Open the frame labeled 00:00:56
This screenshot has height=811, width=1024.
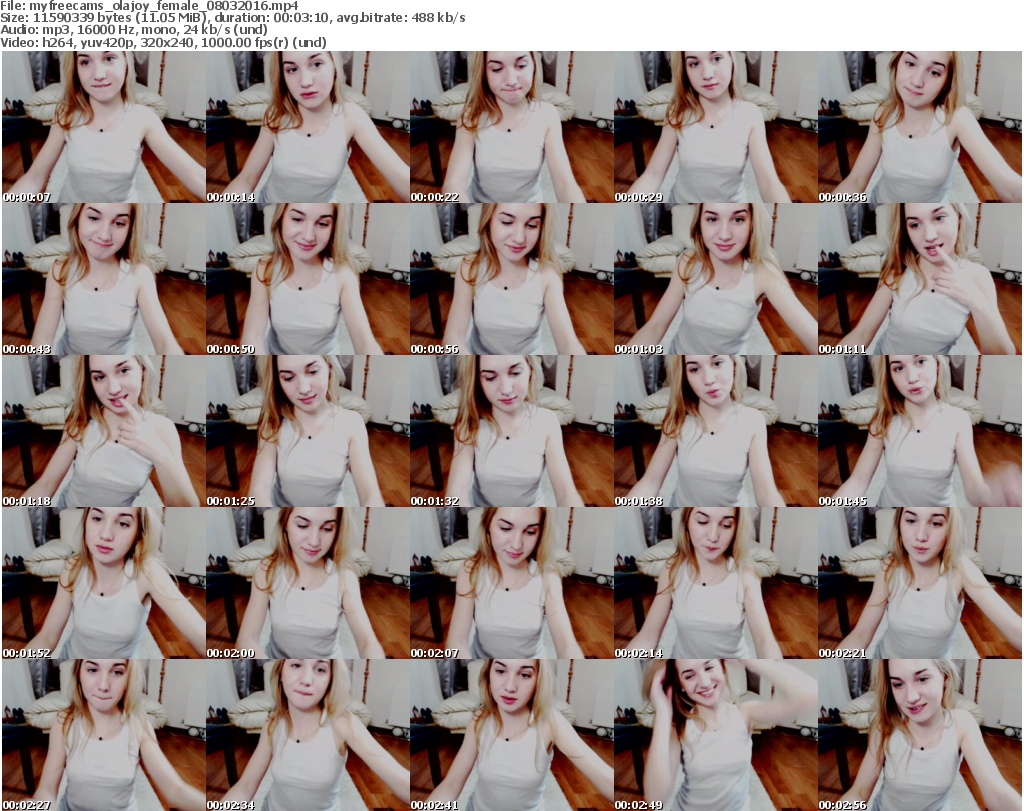[511, 279]
